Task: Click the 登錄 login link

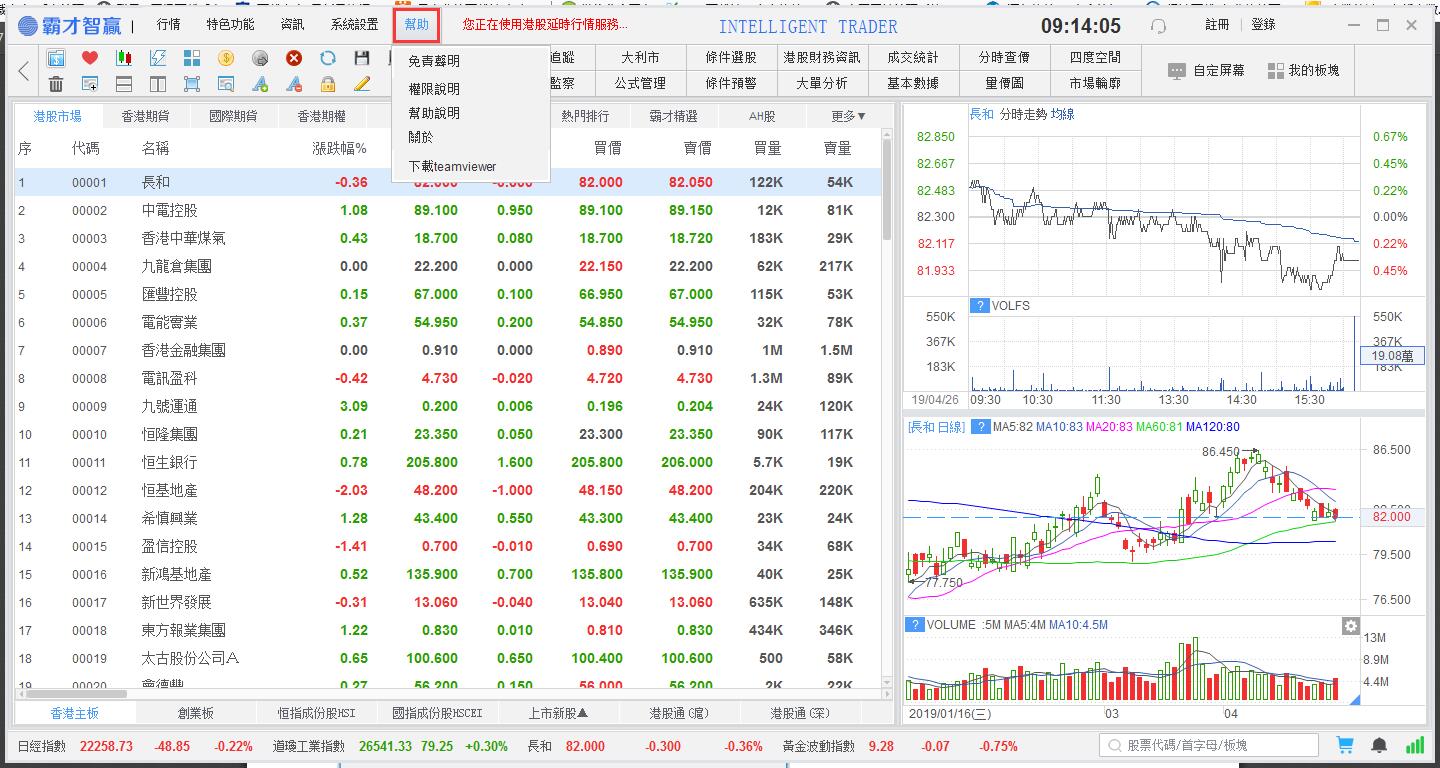Action: coord(1263,25)
